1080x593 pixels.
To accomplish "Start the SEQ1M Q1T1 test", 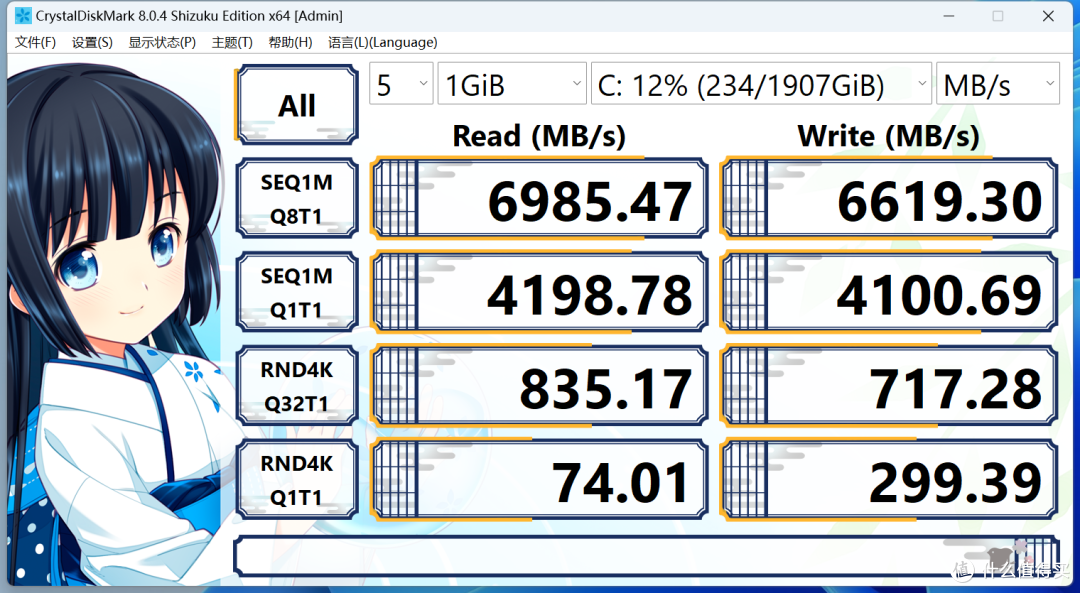I will click(x=296, y=291).
